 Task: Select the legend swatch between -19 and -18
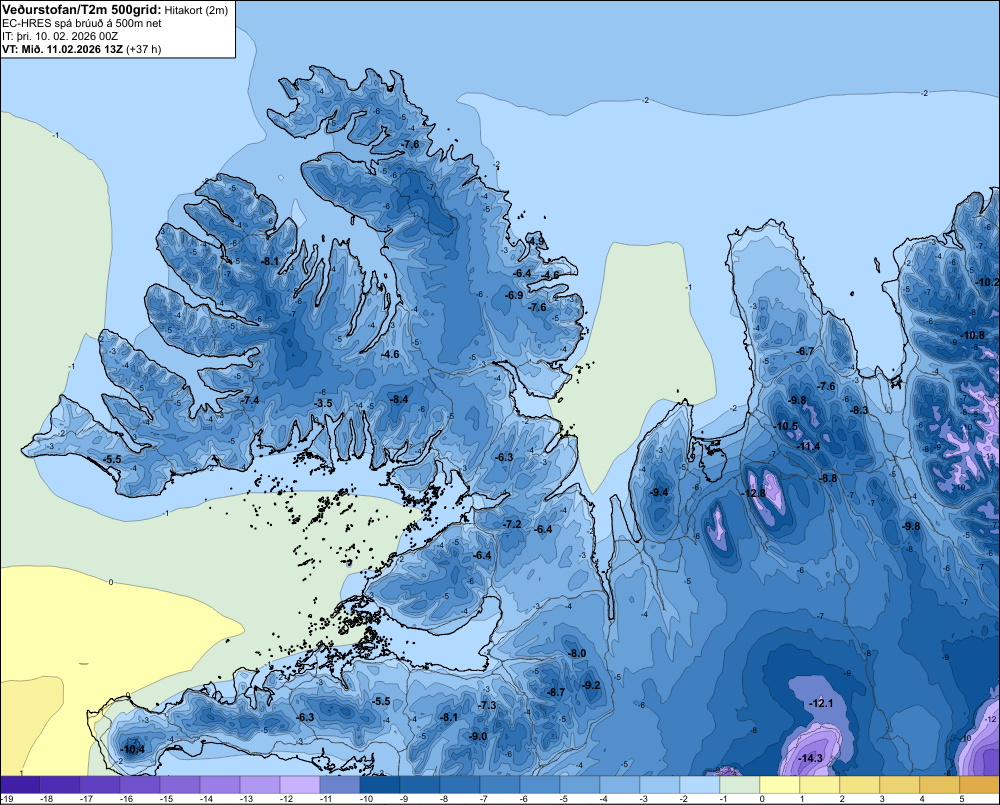click(x=20, y=785)
